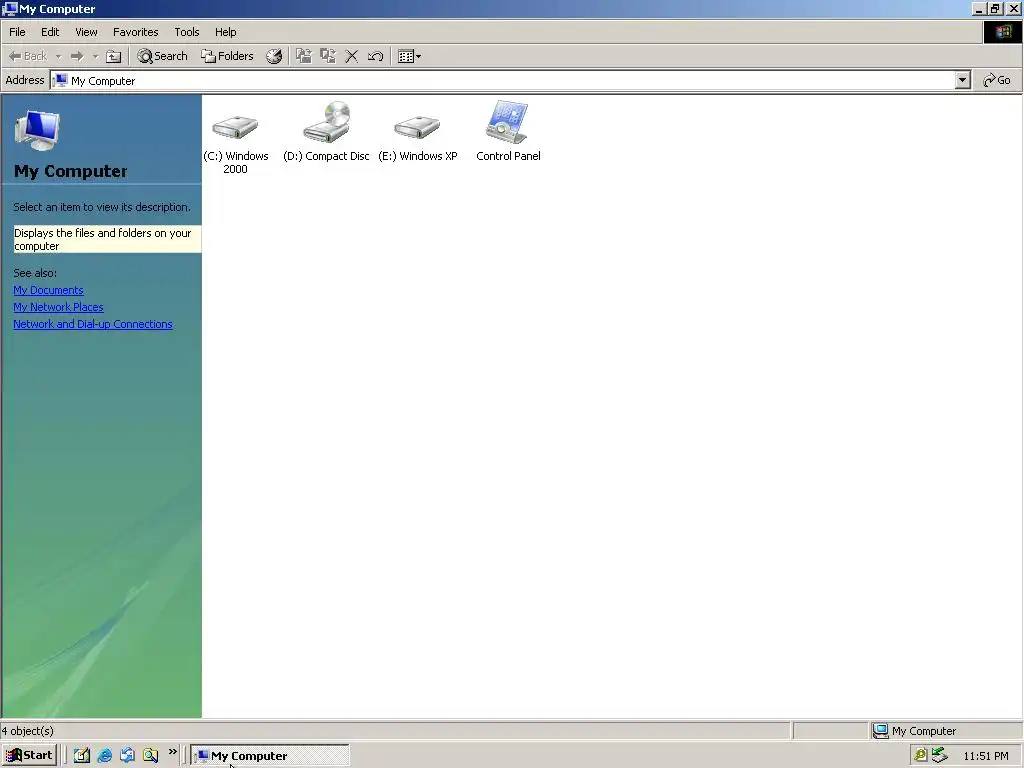
Task: Click the safely remove hardware tray icon
Action: (x=939, y=756)
